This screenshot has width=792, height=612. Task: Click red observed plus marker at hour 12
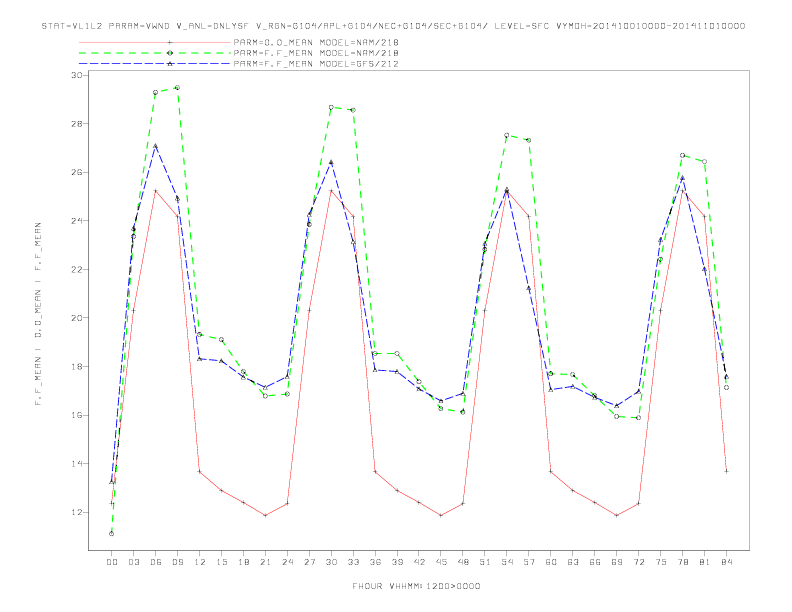click(200, 472)
